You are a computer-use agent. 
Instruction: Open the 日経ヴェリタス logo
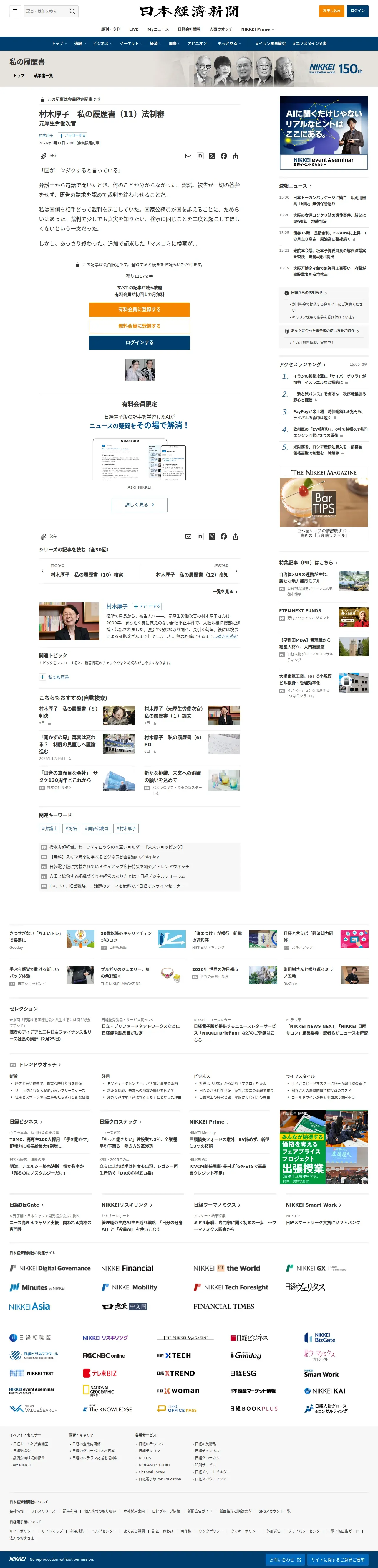point(306,1287)
